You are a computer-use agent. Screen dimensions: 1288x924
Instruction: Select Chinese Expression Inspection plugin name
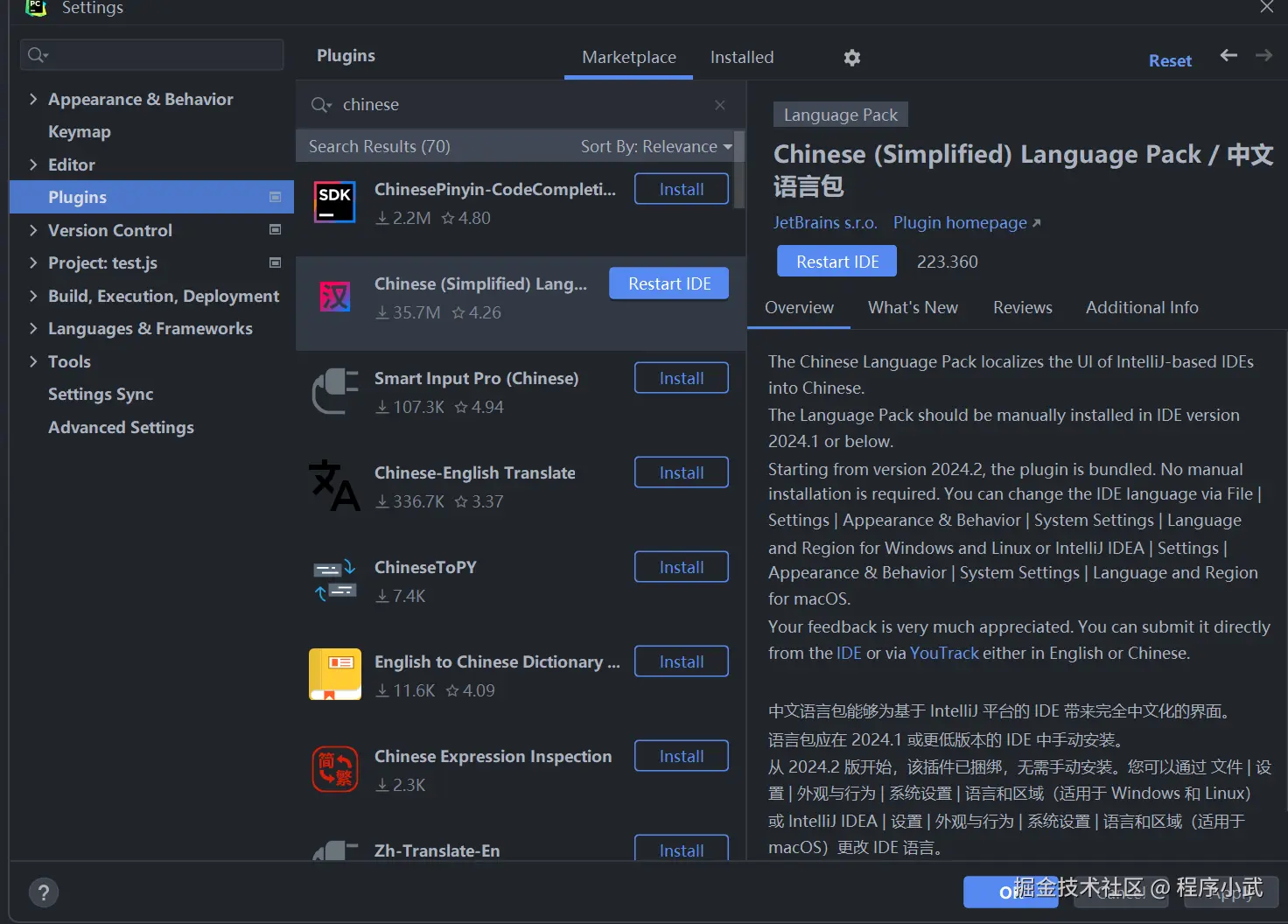(493, 756)
